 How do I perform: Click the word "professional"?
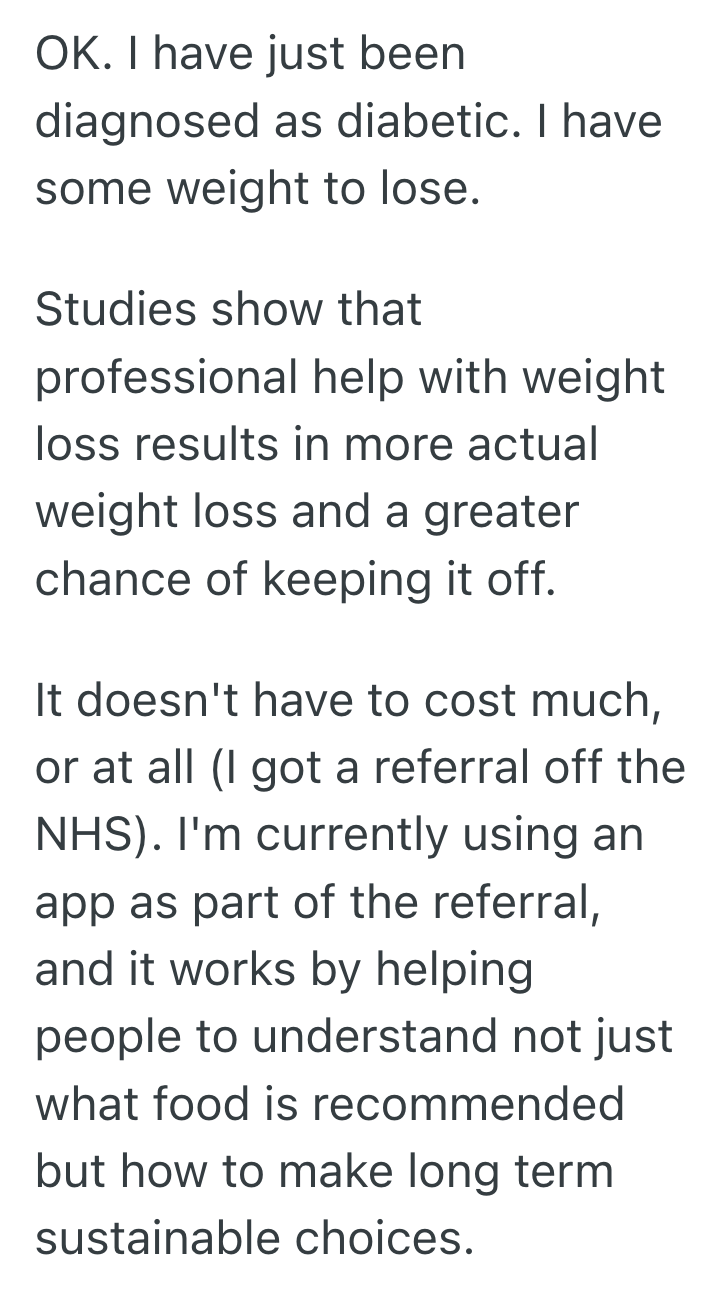pos(167,378)
